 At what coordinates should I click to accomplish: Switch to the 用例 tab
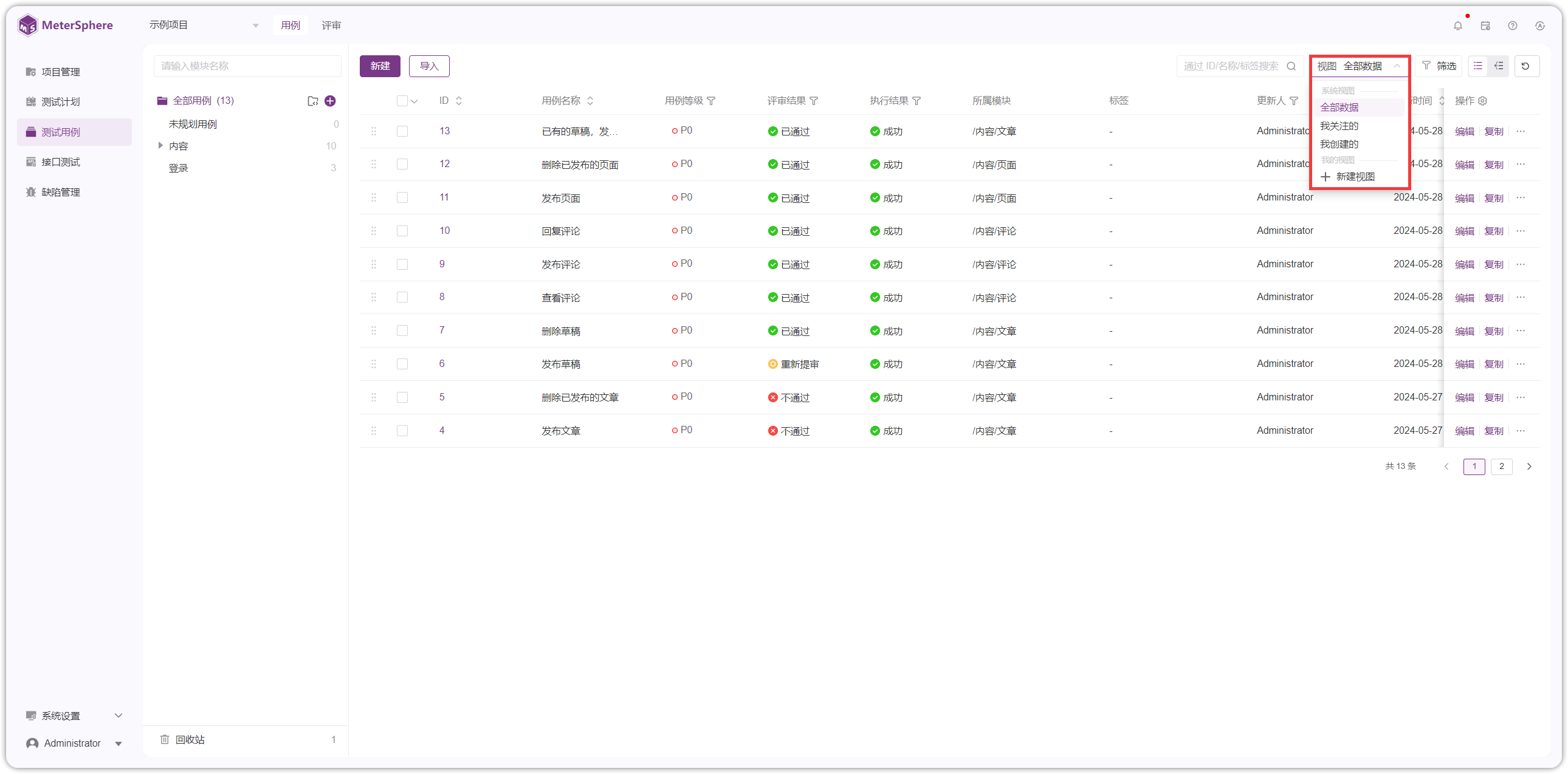[x=291, y=26]
